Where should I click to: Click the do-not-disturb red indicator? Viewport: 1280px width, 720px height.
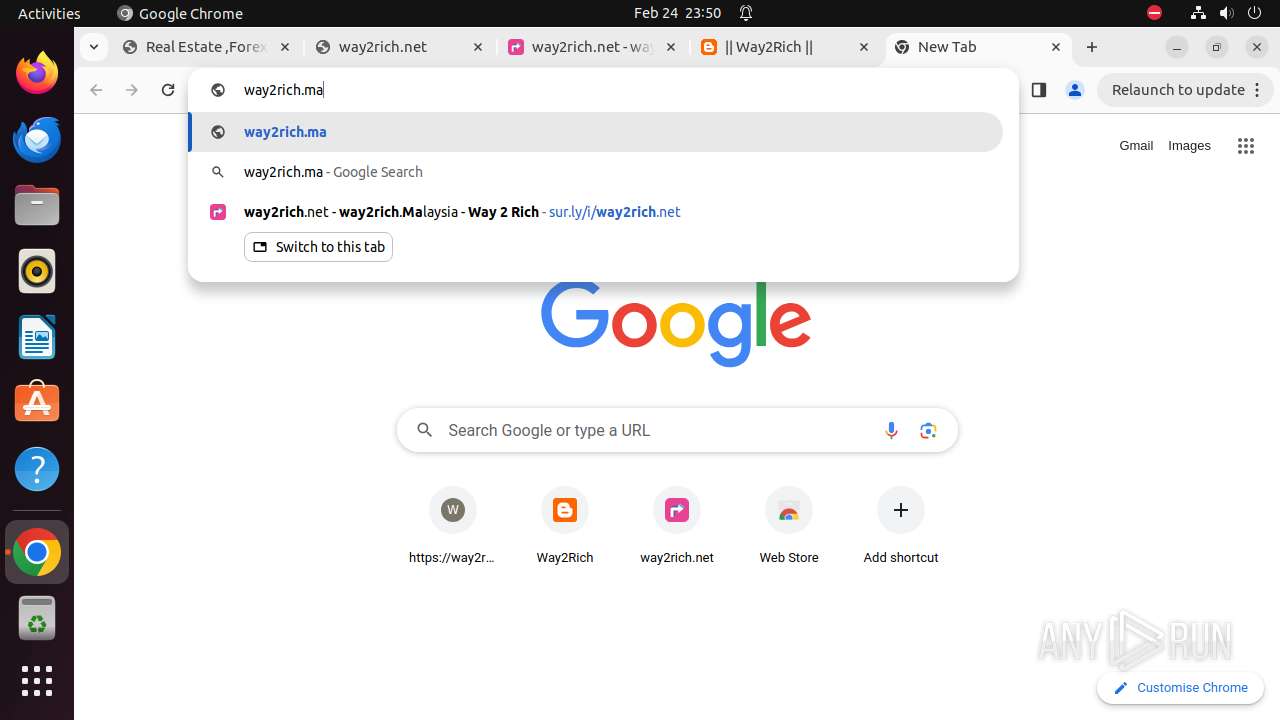1155,13
